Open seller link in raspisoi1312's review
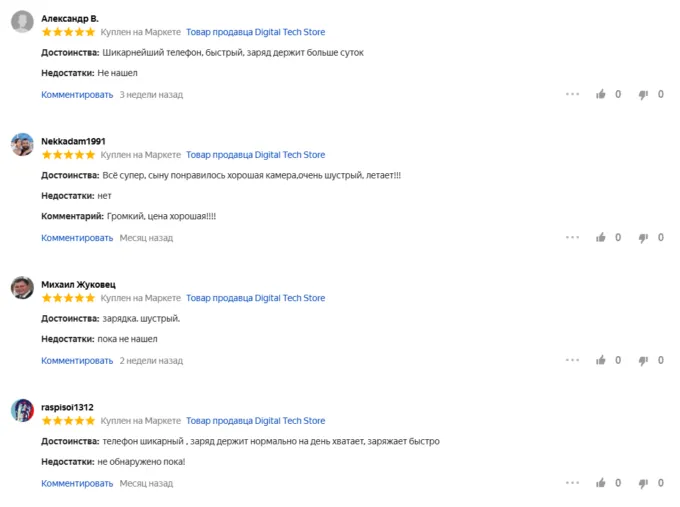Viewport: 680px width, 507px height. click(255, 421)
